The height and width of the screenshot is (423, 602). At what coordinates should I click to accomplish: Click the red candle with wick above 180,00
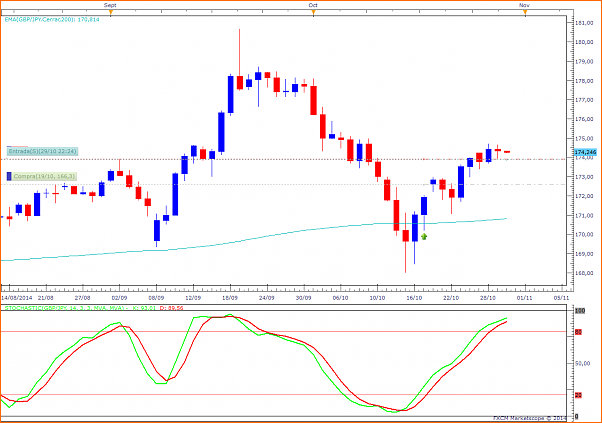pos(240,83)
